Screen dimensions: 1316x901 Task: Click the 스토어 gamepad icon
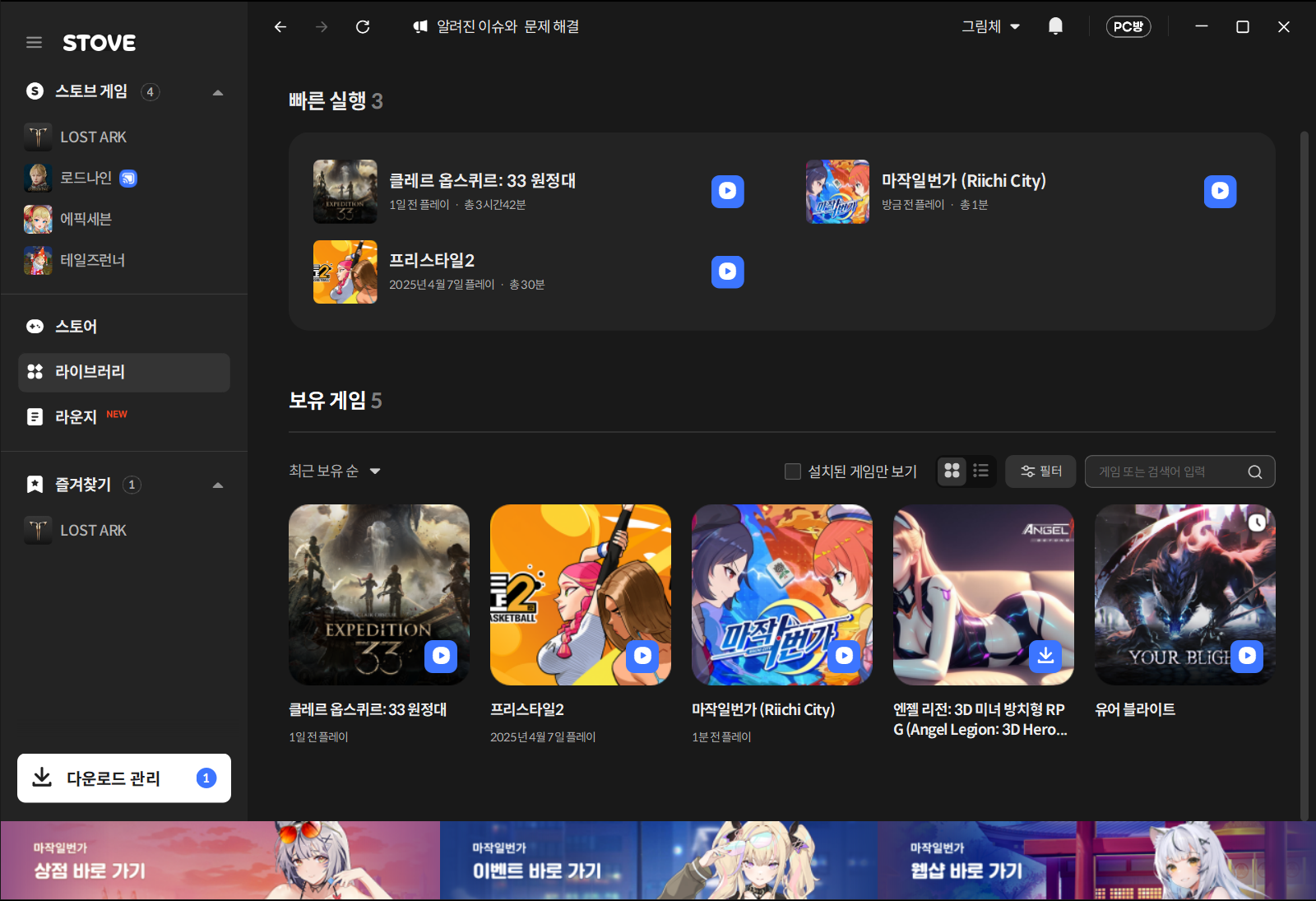[35, 327]
